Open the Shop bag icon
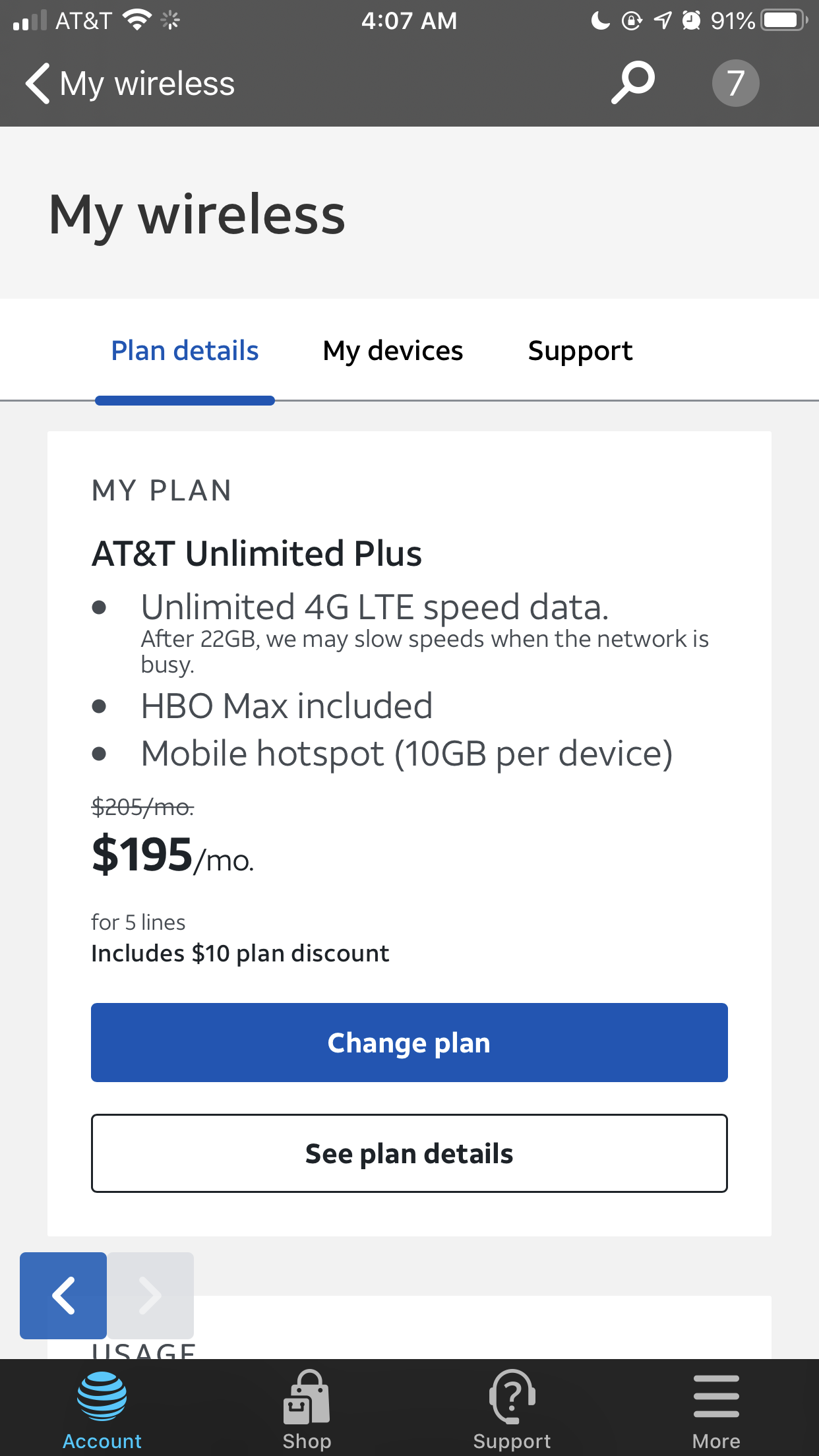This screenshot has width=819, height=1456. click(307, 1409)
